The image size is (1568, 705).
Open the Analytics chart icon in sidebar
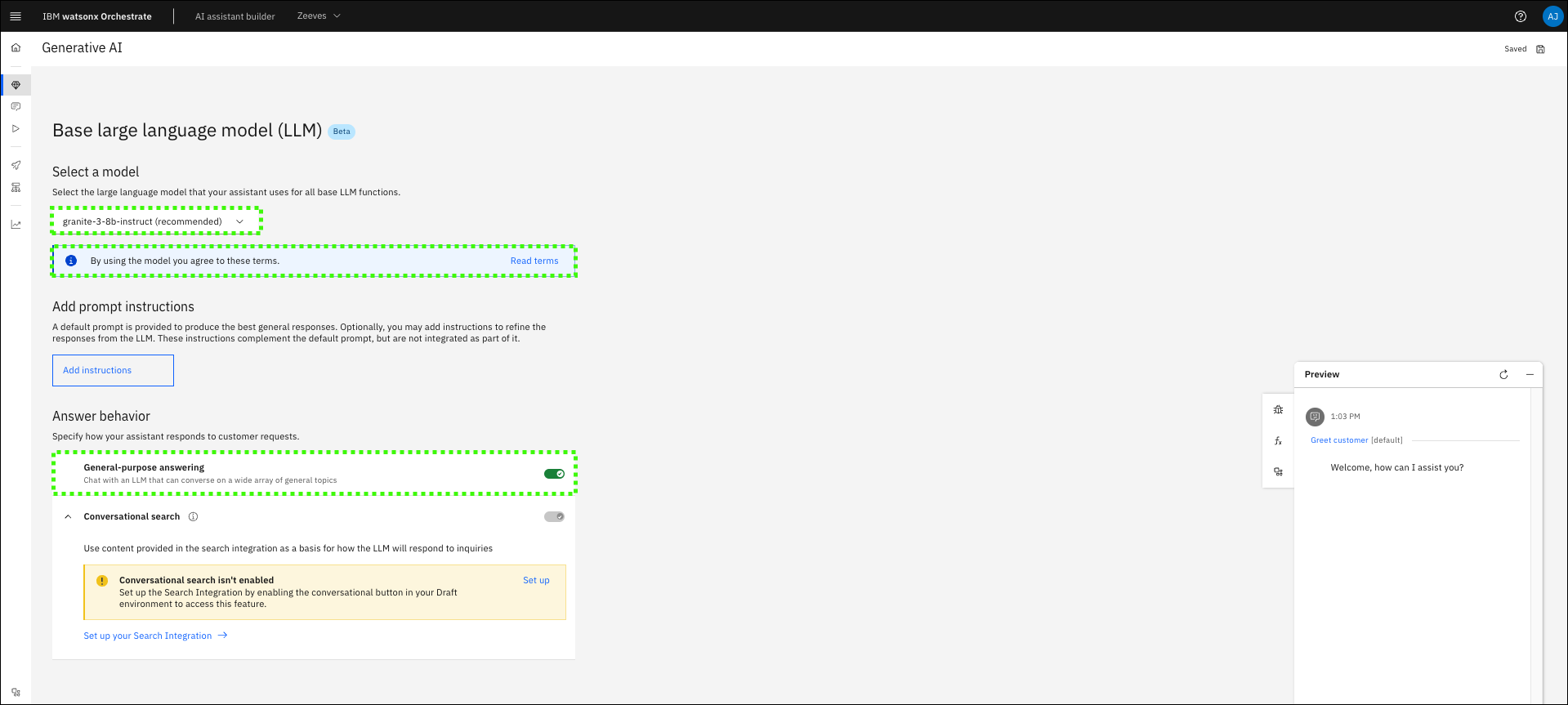pyautogui.click(x=16, y=225)
